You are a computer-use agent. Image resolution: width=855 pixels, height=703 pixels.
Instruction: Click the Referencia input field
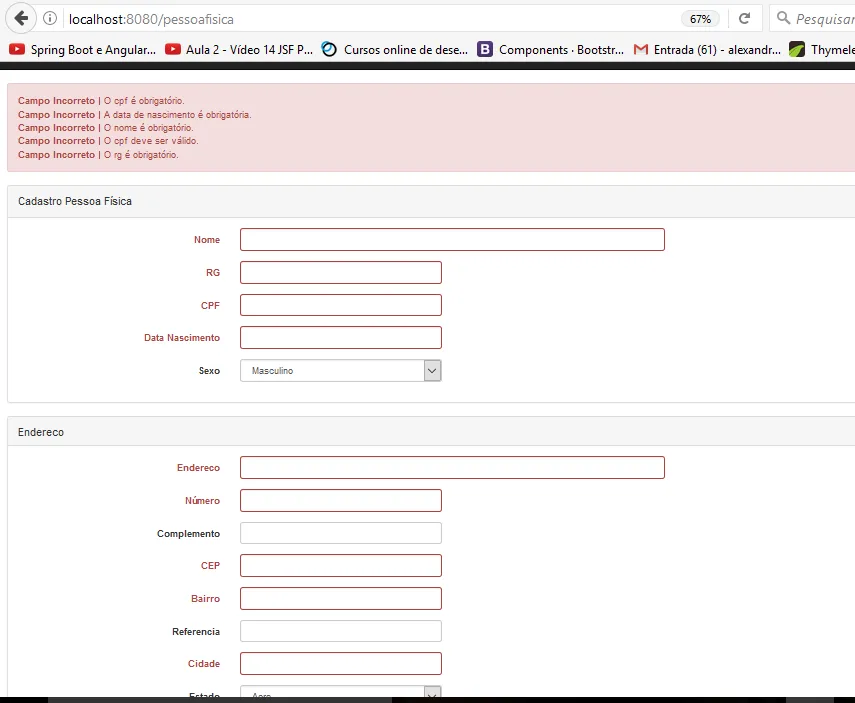click(341, 631)
